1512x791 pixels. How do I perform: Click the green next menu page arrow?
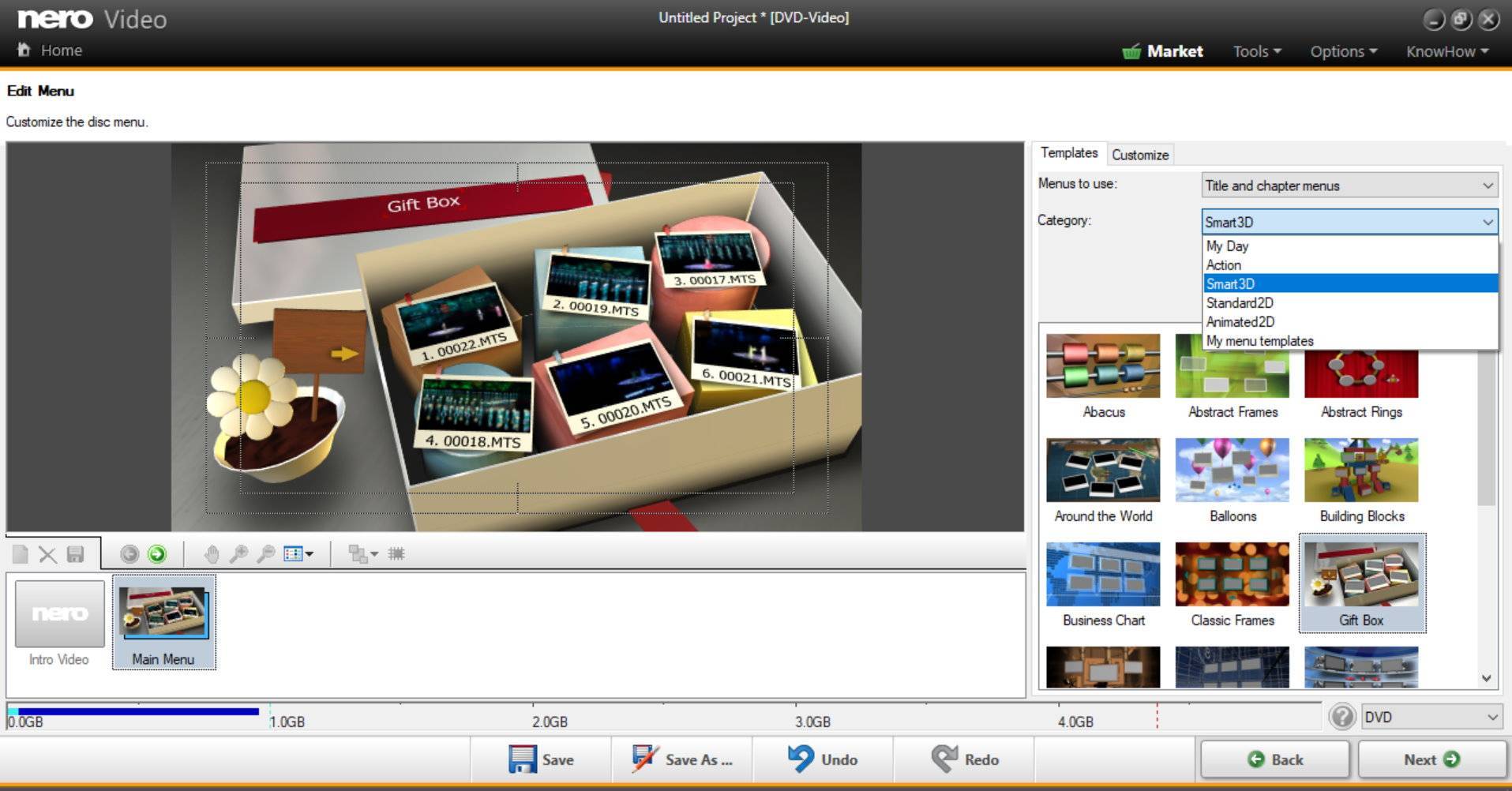click(x=157, y=554)
